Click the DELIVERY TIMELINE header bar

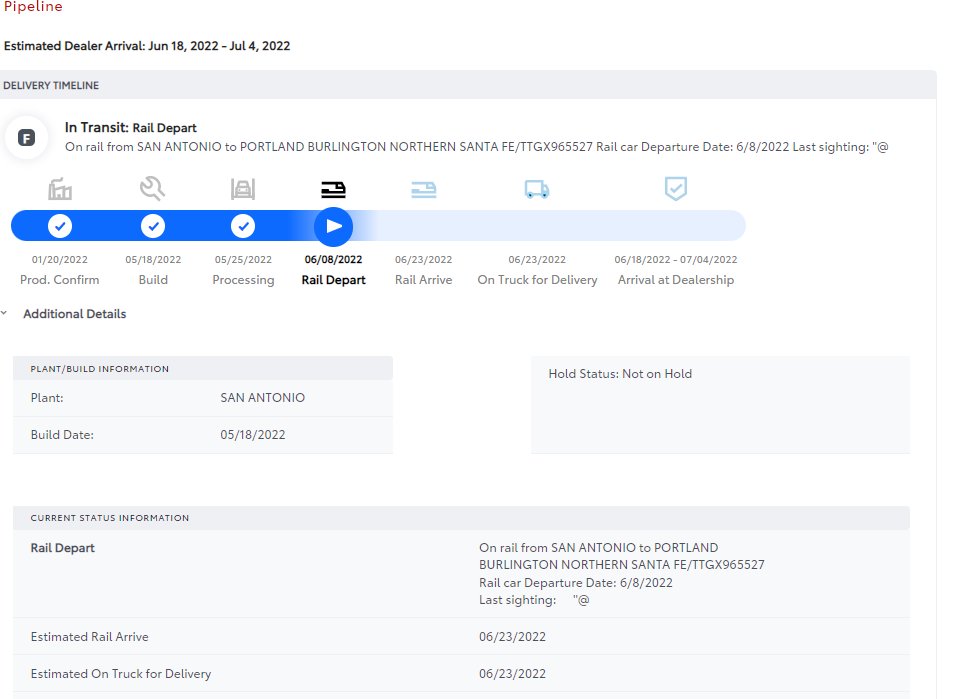[468, 85]
